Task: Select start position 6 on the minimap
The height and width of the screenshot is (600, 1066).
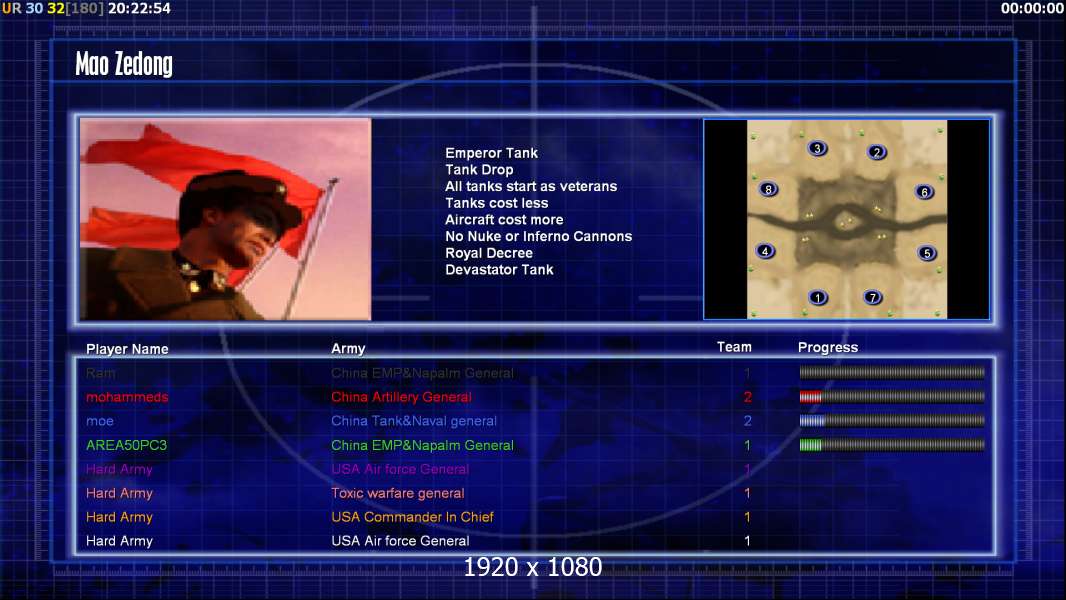Action: (925, 192)
